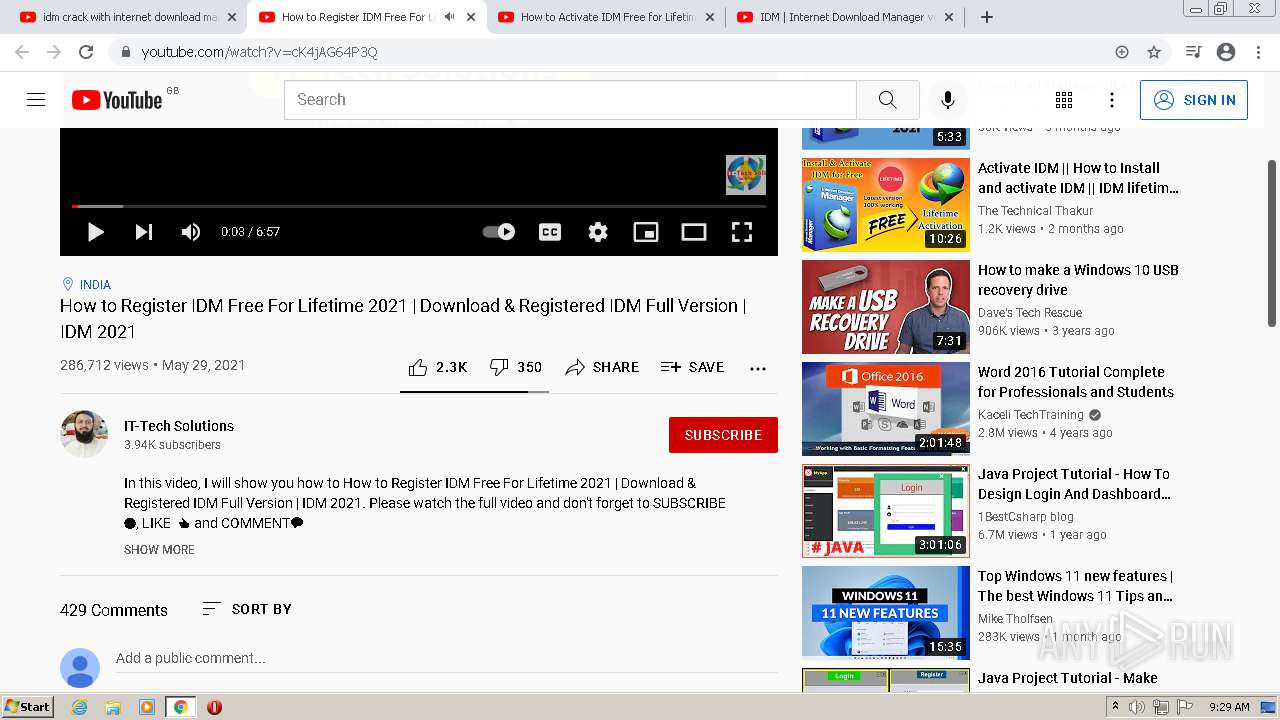Switch to the idm crack tab
The width and height of the screenshot is (1280, 720).
128,17
